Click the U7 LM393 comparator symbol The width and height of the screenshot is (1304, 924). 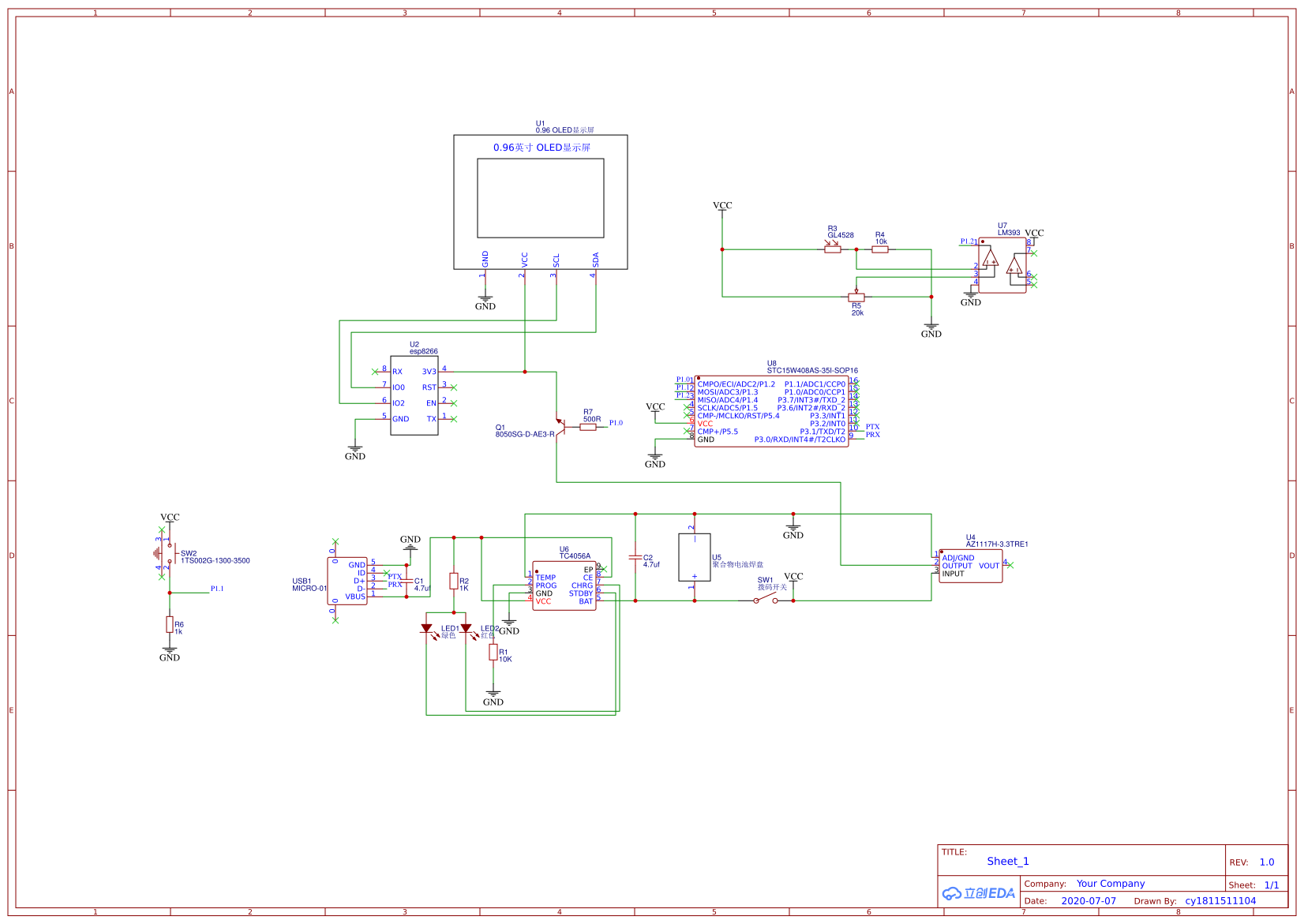[1002, 266]
